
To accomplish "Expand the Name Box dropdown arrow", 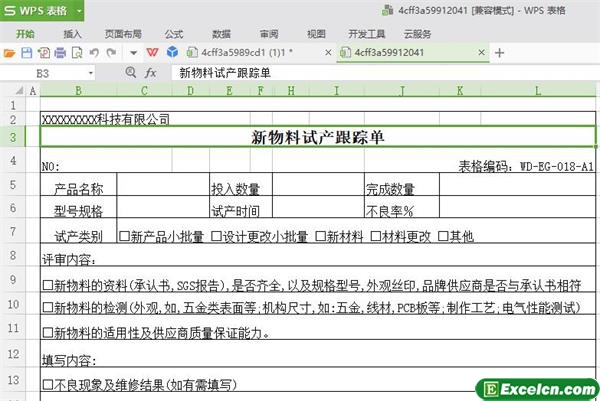I will [x=91, y=73].
